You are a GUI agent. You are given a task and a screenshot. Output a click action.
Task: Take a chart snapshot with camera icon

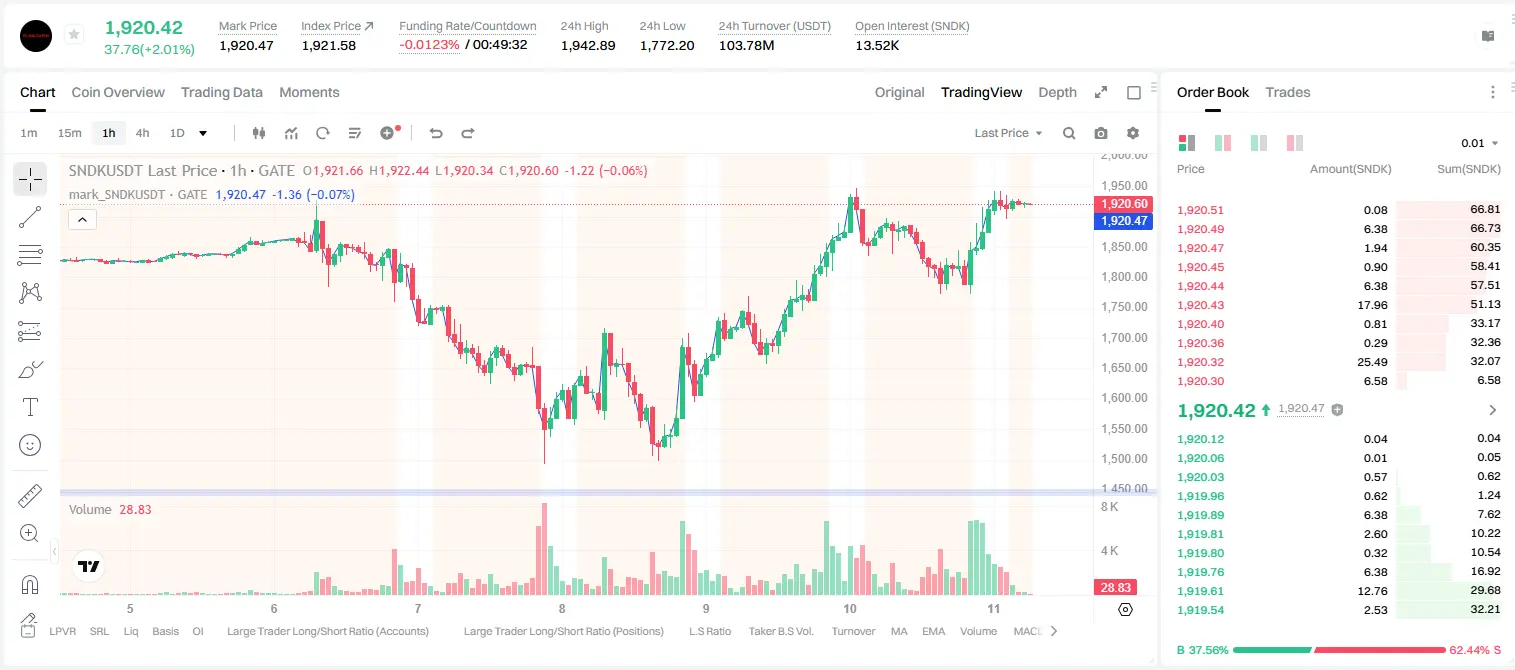pyautogui.click(x=1101, y=133)
